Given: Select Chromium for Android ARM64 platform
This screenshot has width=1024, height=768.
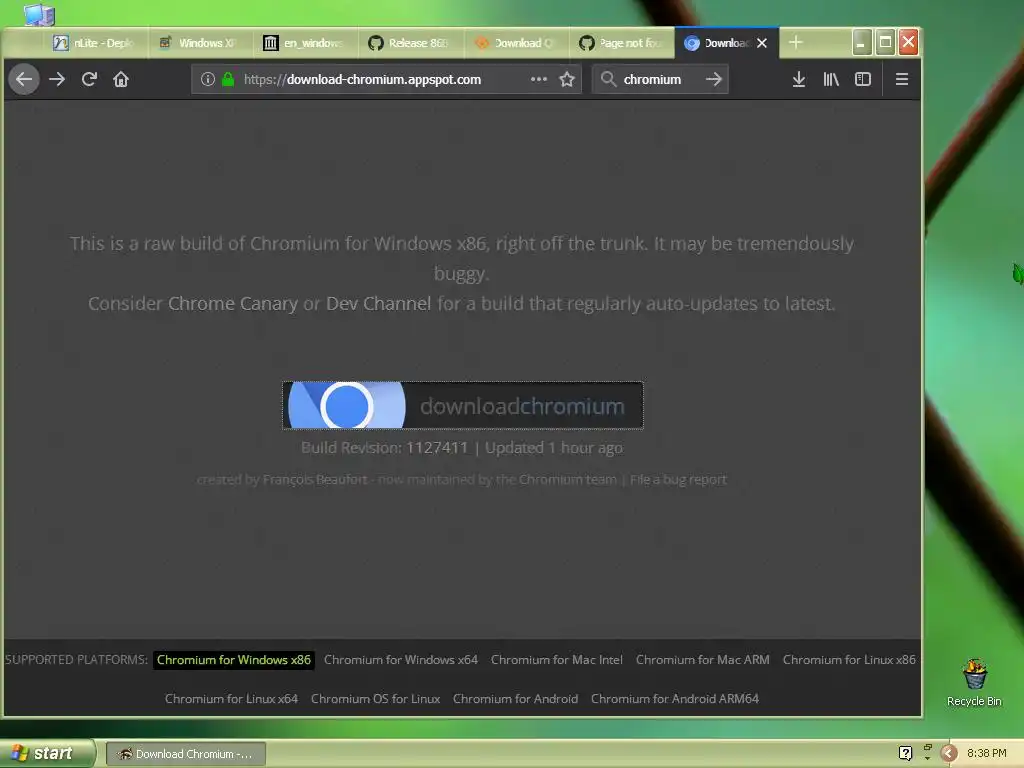Looking at the screenshot, I should click(x=675, y=699).
